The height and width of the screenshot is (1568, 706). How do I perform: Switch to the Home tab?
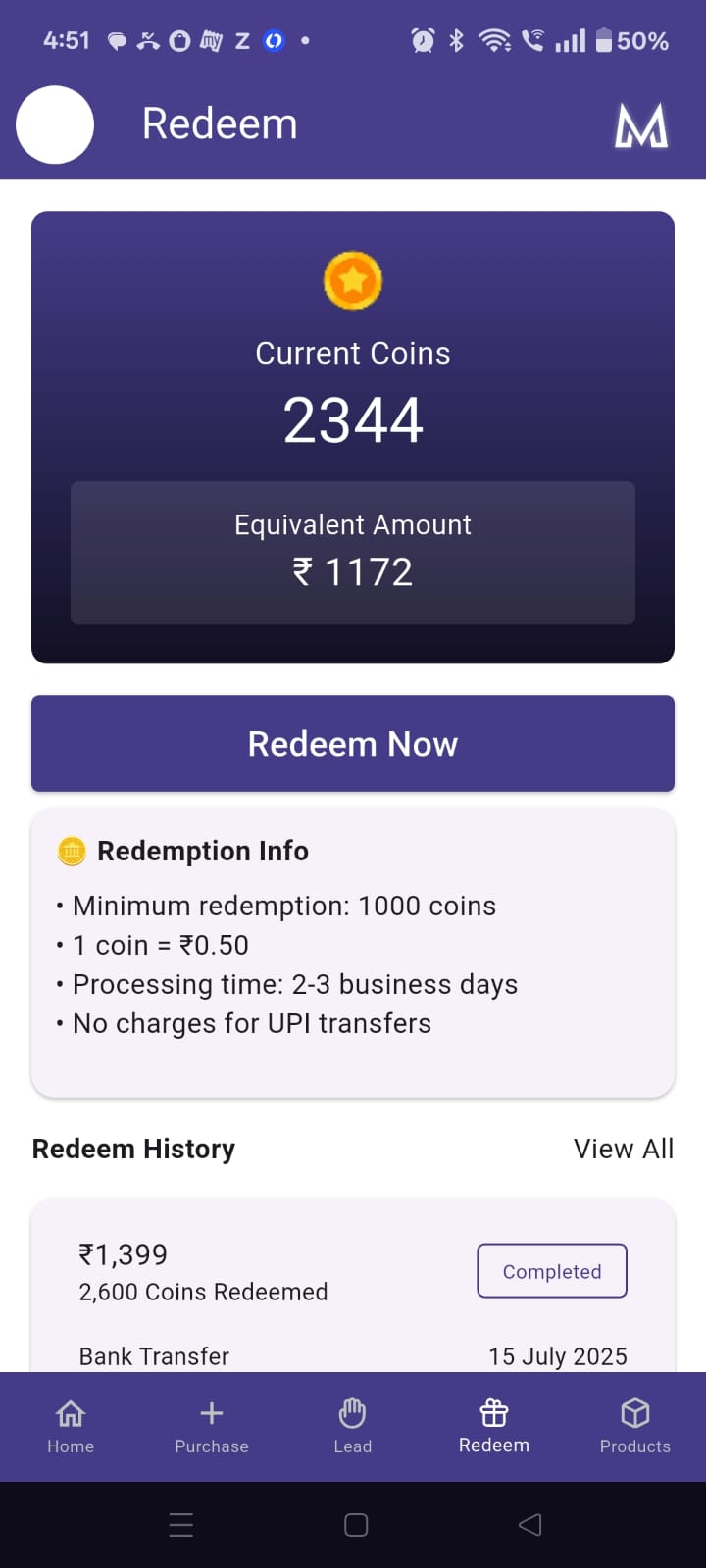tap(71, 1426)
